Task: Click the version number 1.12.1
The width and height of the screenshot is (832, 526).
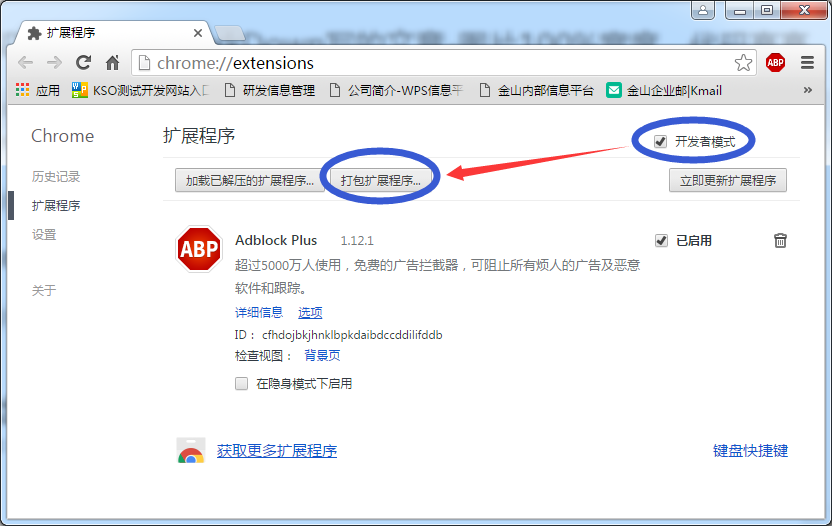Action: click(357, 241)
